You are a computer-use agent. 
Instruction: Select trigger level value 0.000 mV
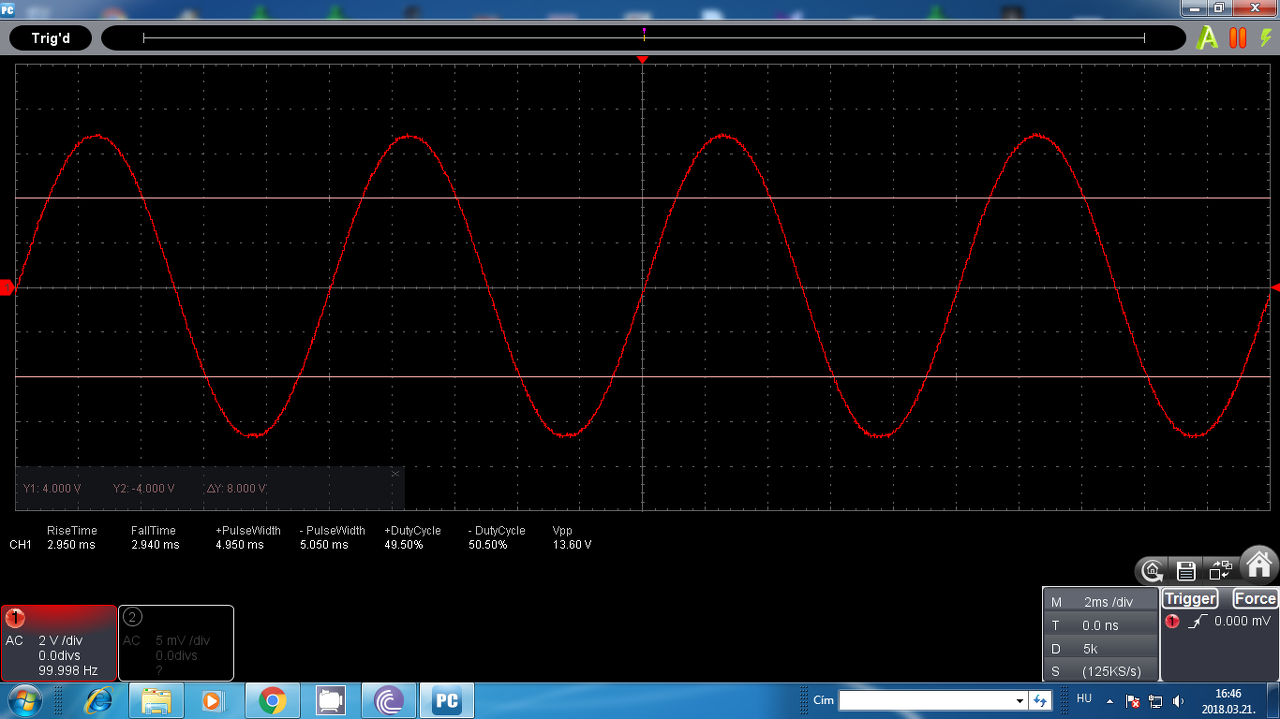1242,621
